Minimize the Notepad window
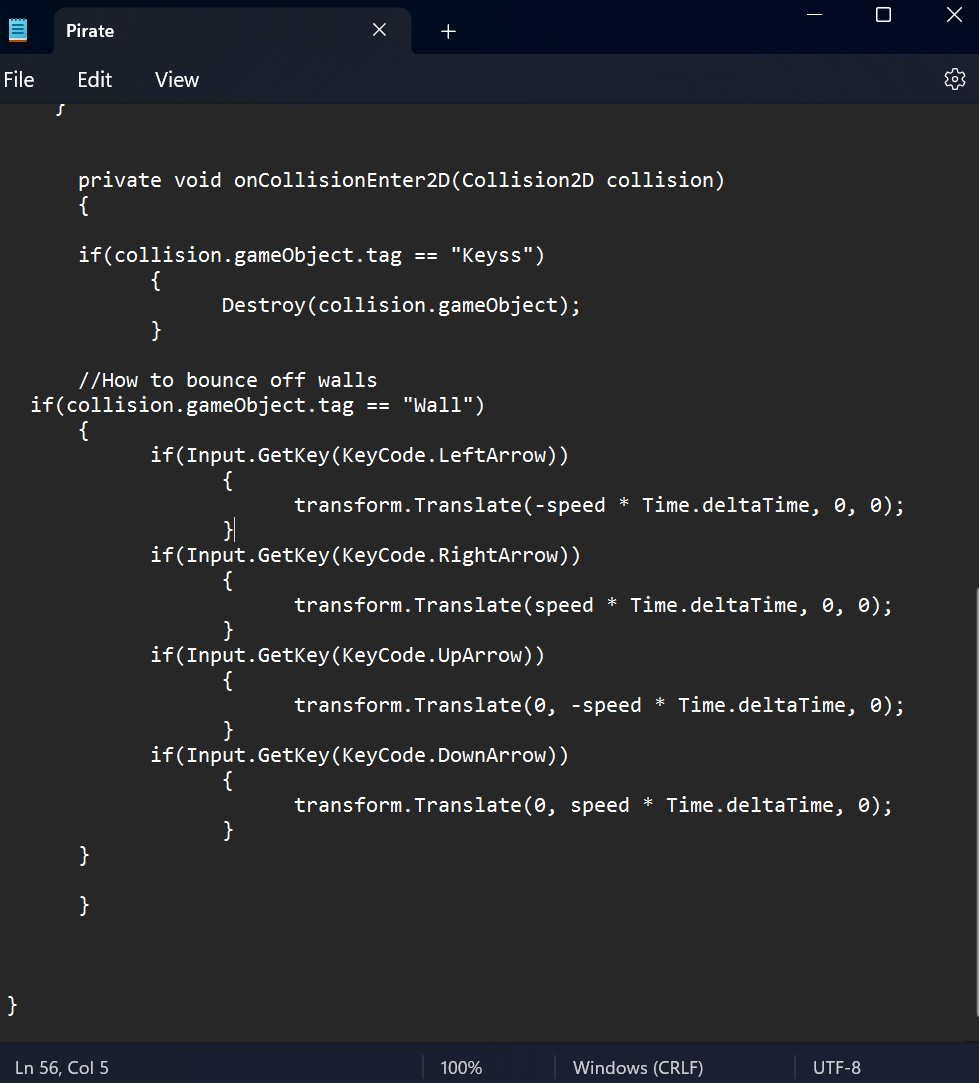 pyautogui.click(x=815, y=15)
